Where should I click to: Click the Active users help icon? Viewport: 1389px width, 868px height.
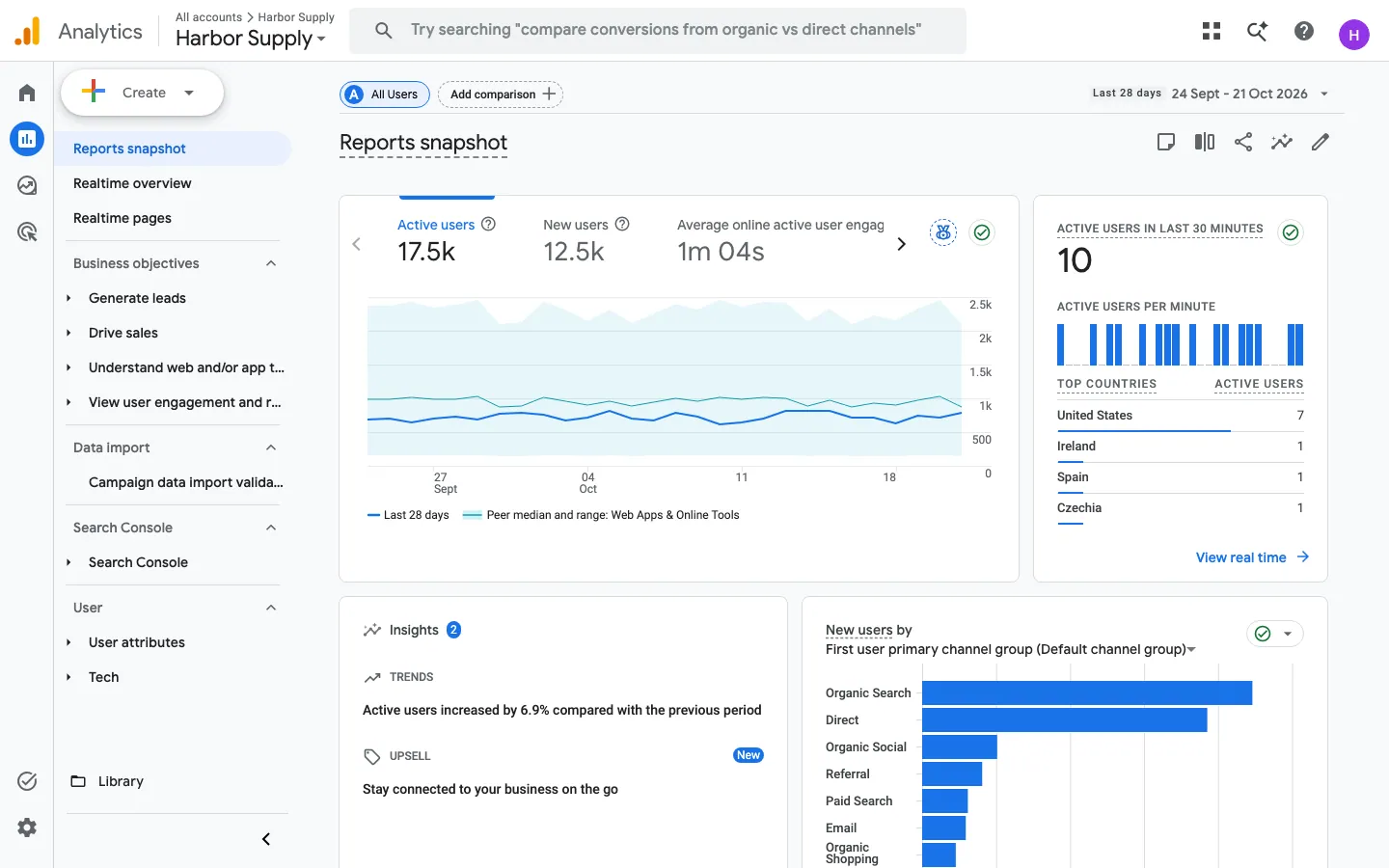488,224
